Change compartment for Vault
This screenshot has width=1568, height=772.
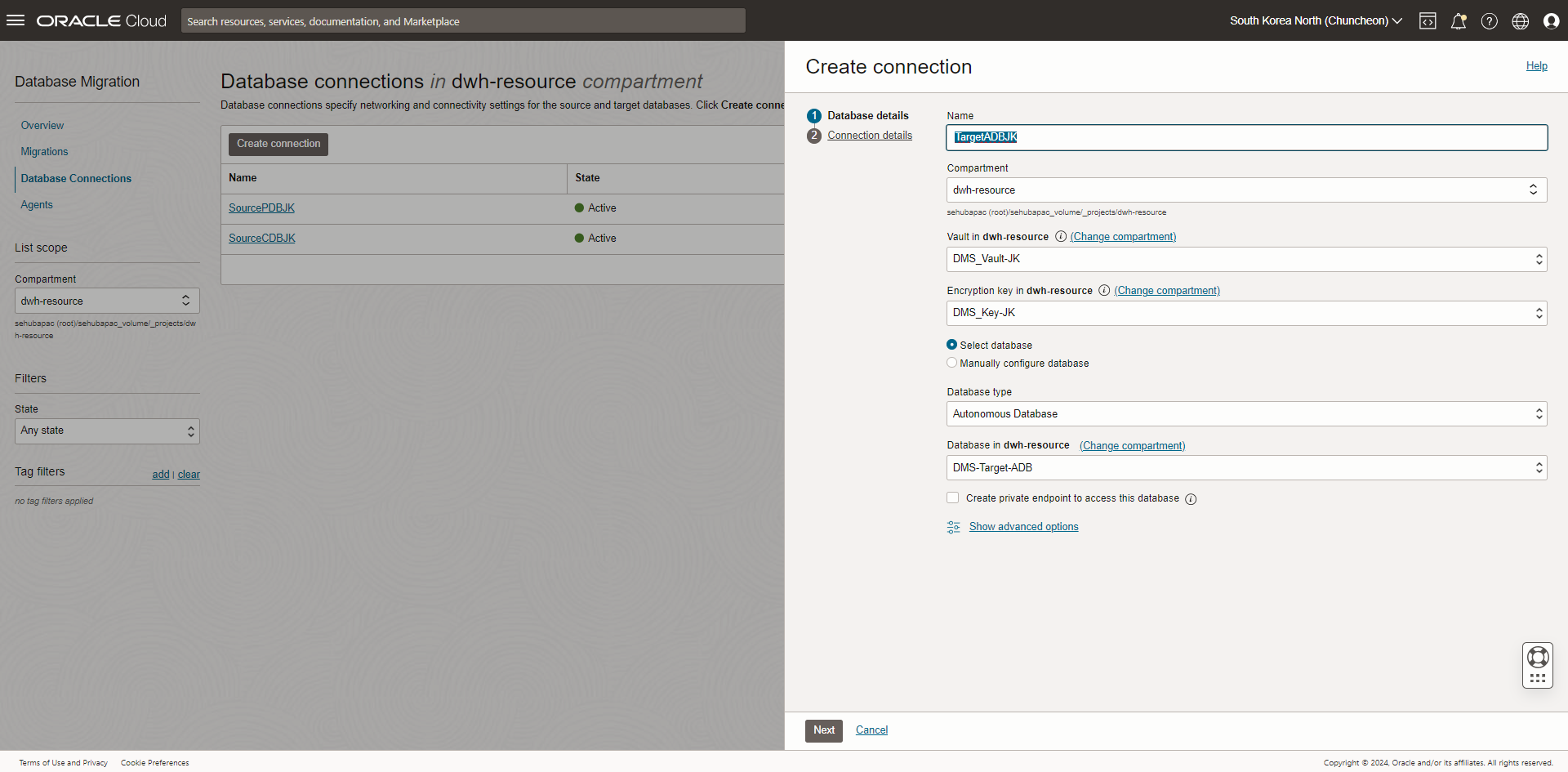[x=1123, y=237]
